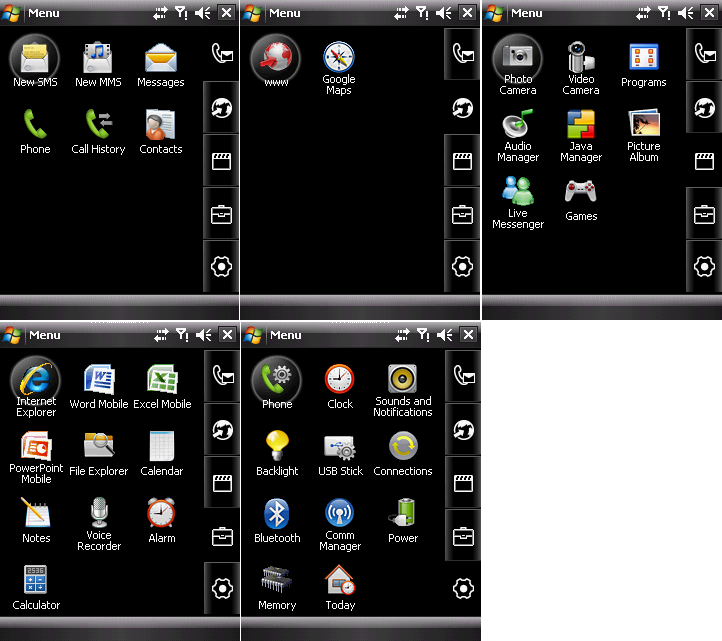This screenshot has height=641, width=722.
Task: Select briefcase tab in Internet Explorer screen sidebar
Action: pos(222,536)
